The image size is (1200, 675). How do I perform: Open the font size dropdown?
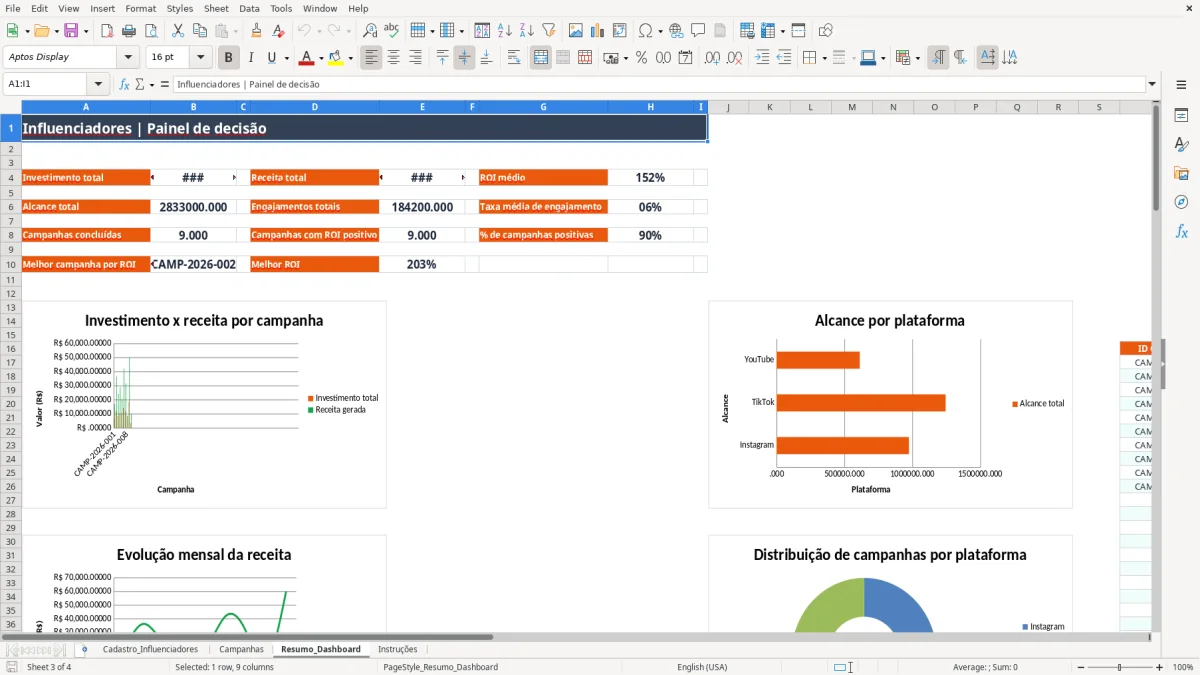pos(200,58)
